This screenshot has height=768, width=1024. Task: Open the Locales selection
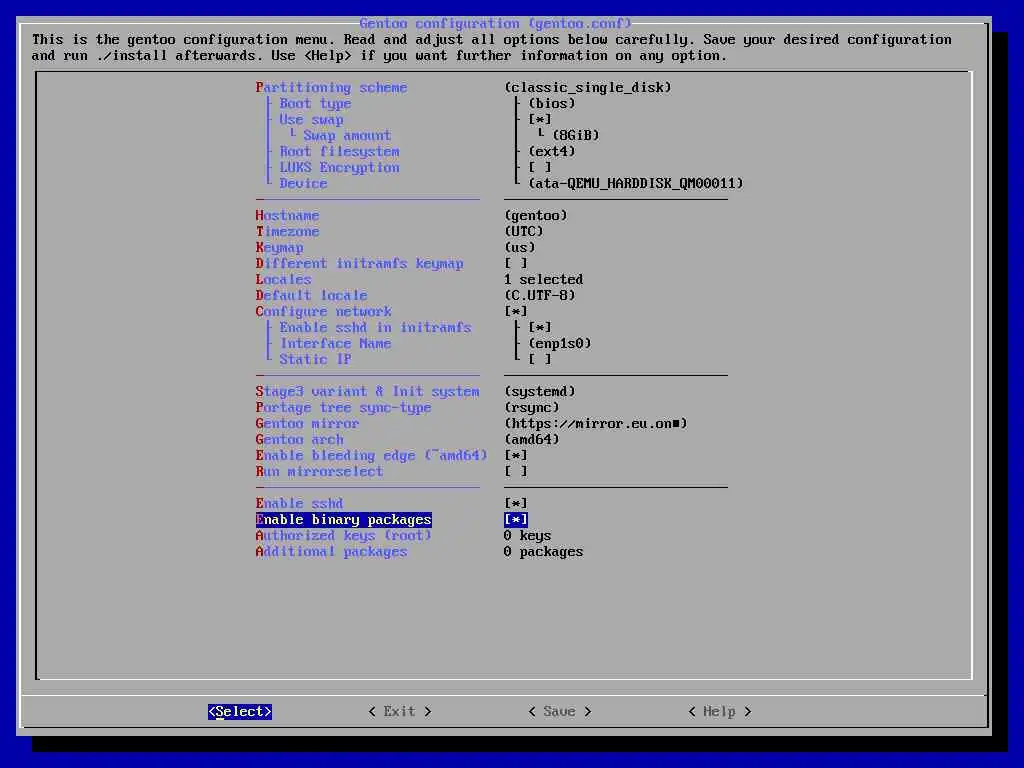pyautogui.click(x=283, y=280)
